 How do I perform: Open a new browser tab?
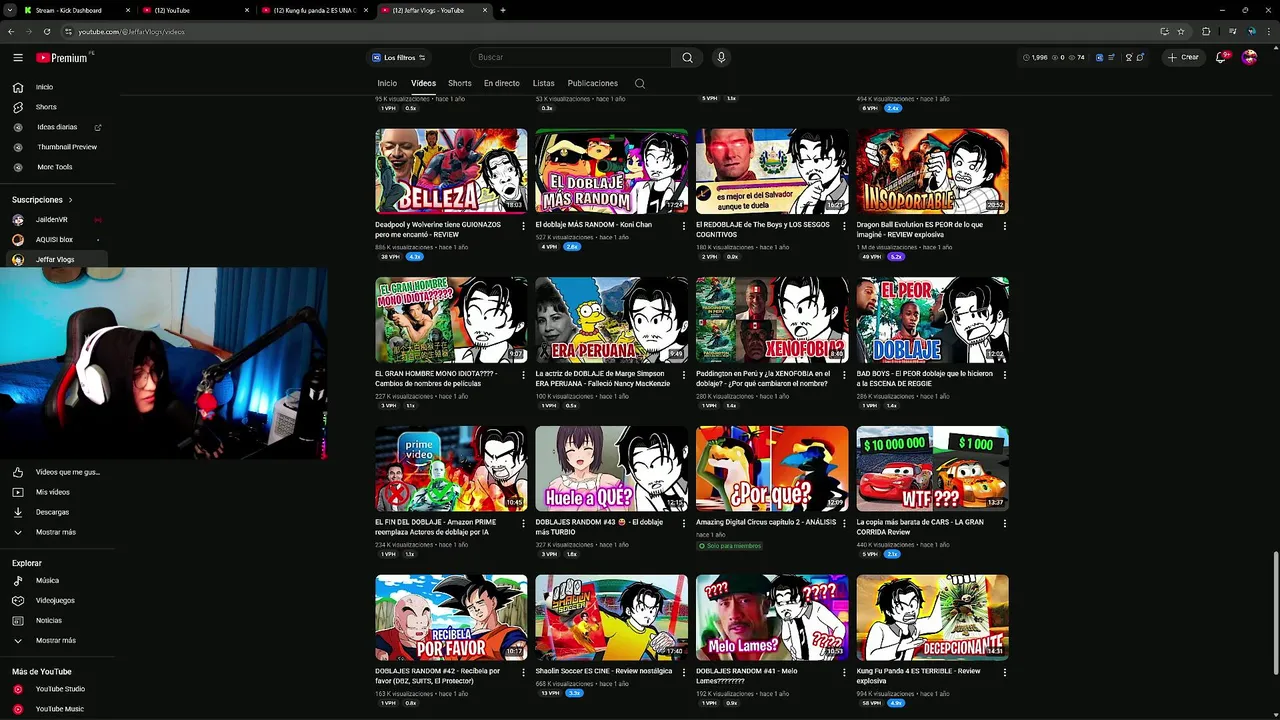[x=503, y=10]
